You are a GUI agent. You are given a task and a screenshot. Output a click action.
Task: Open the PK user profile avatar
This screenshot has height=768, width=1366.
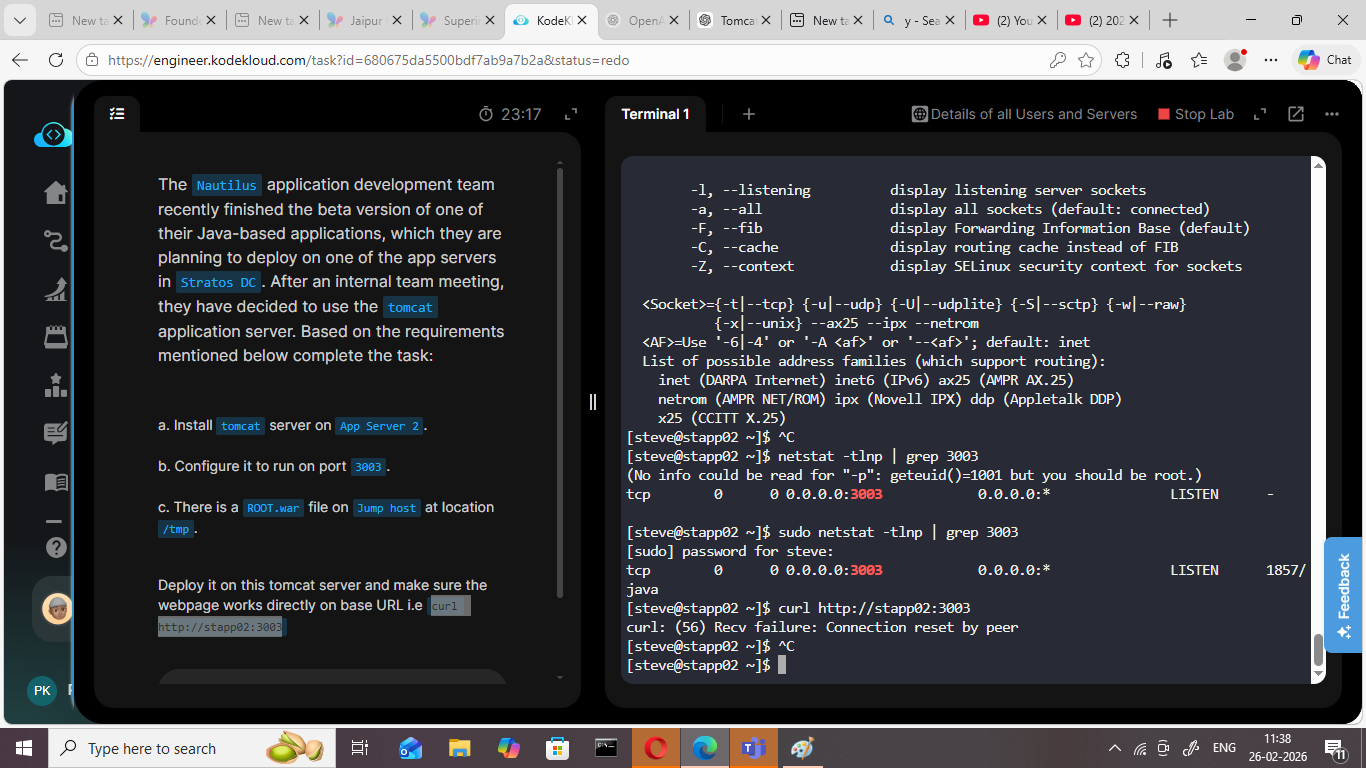(x=42, y=691)
